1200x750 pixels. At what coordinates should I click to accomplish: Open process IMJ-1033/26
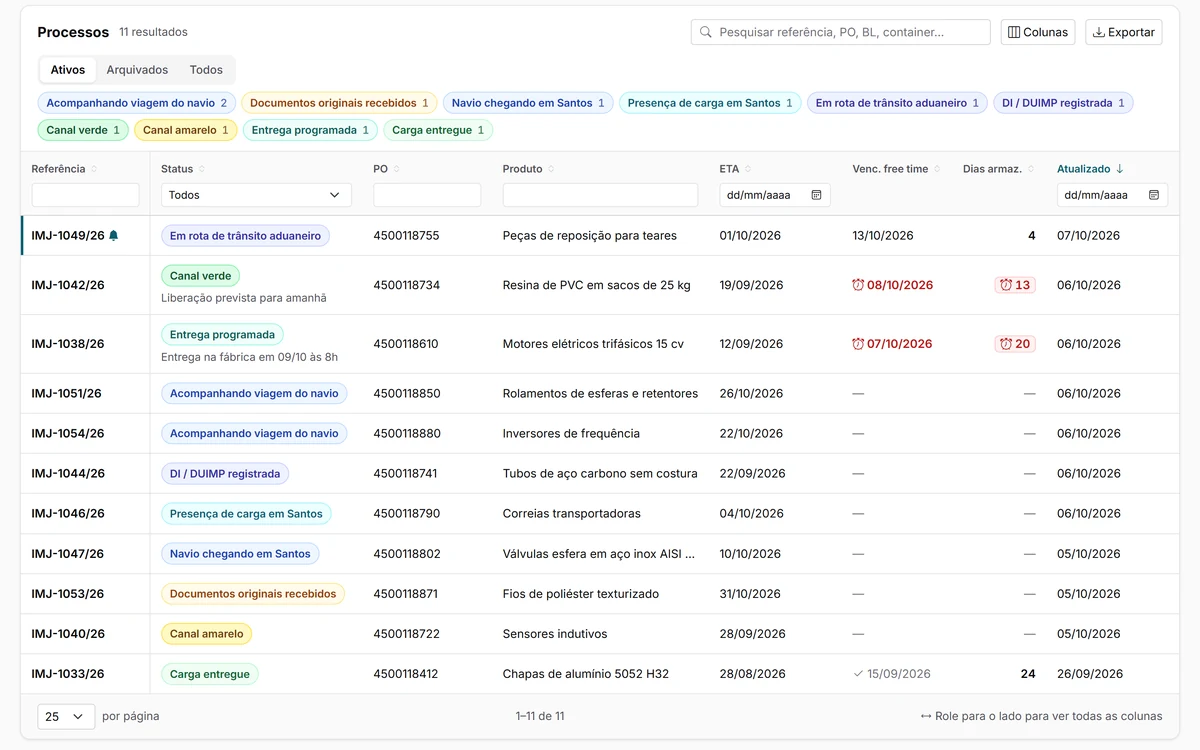68,674
